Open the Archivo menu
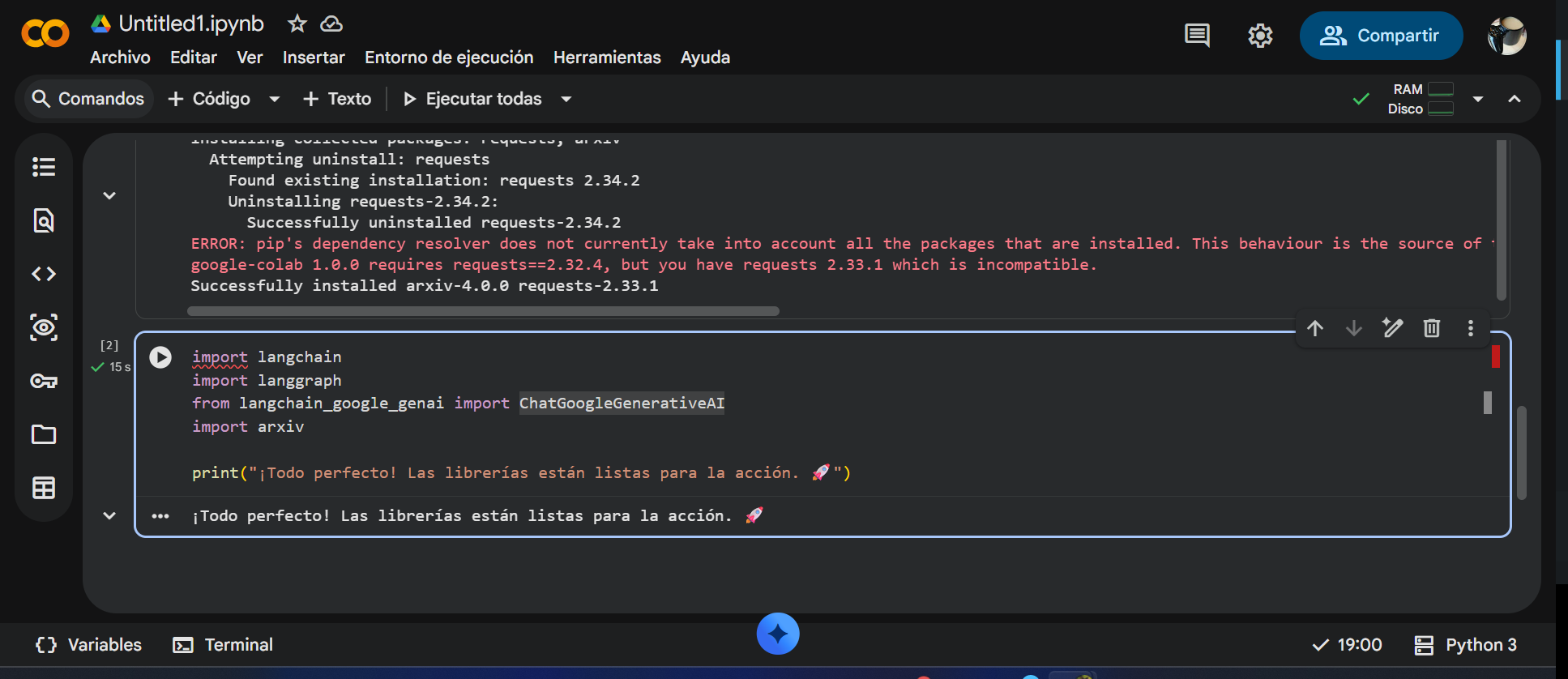 [x=120, y=58]
